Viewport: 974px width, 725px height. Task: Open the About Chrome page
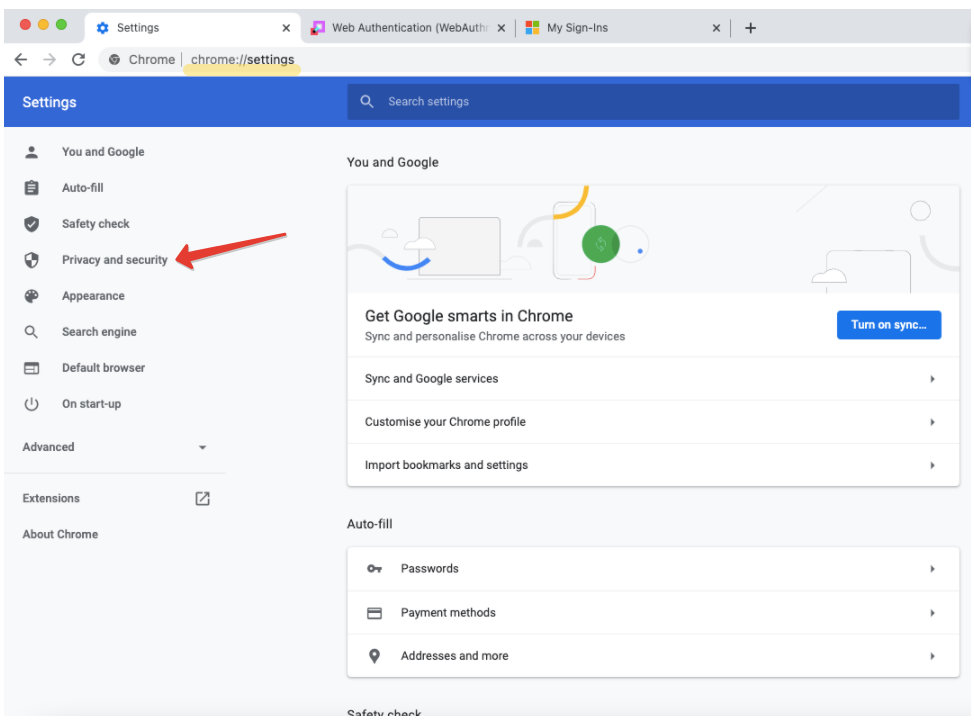tap(60, 534)
